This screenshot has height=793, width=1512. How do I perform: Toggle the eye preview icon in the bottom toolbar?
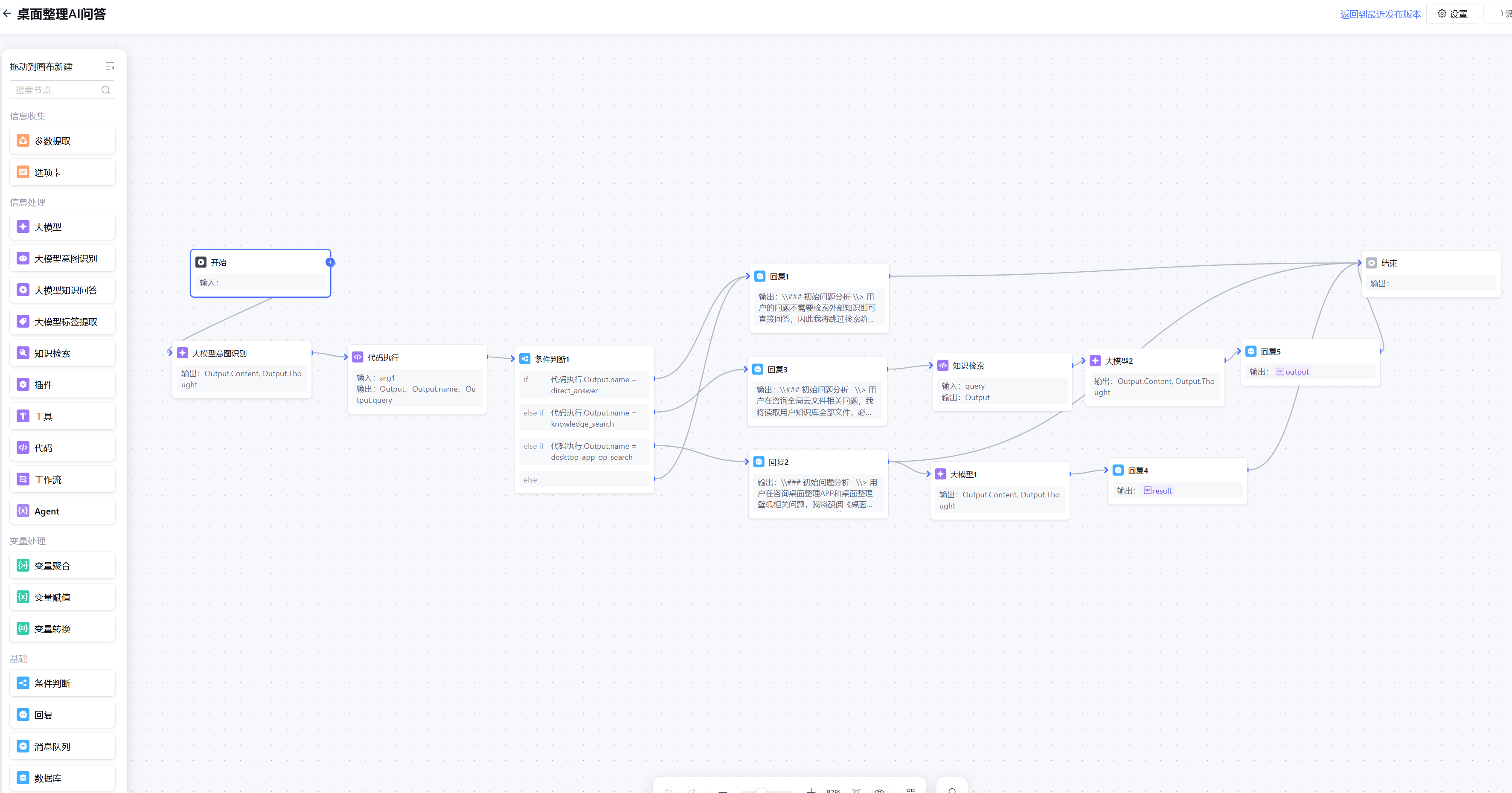pyautogui.click(x=879, y=790)
